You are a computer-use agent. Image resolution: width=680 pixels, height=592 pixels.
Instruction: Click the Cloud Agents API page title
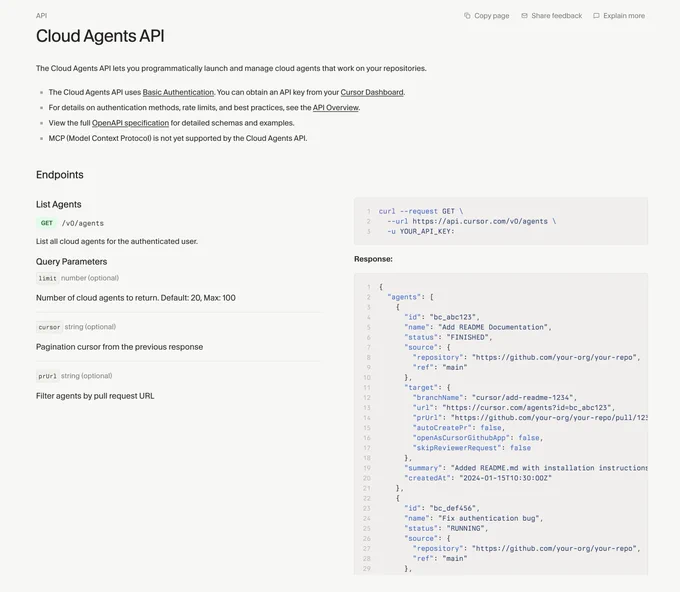100,36
